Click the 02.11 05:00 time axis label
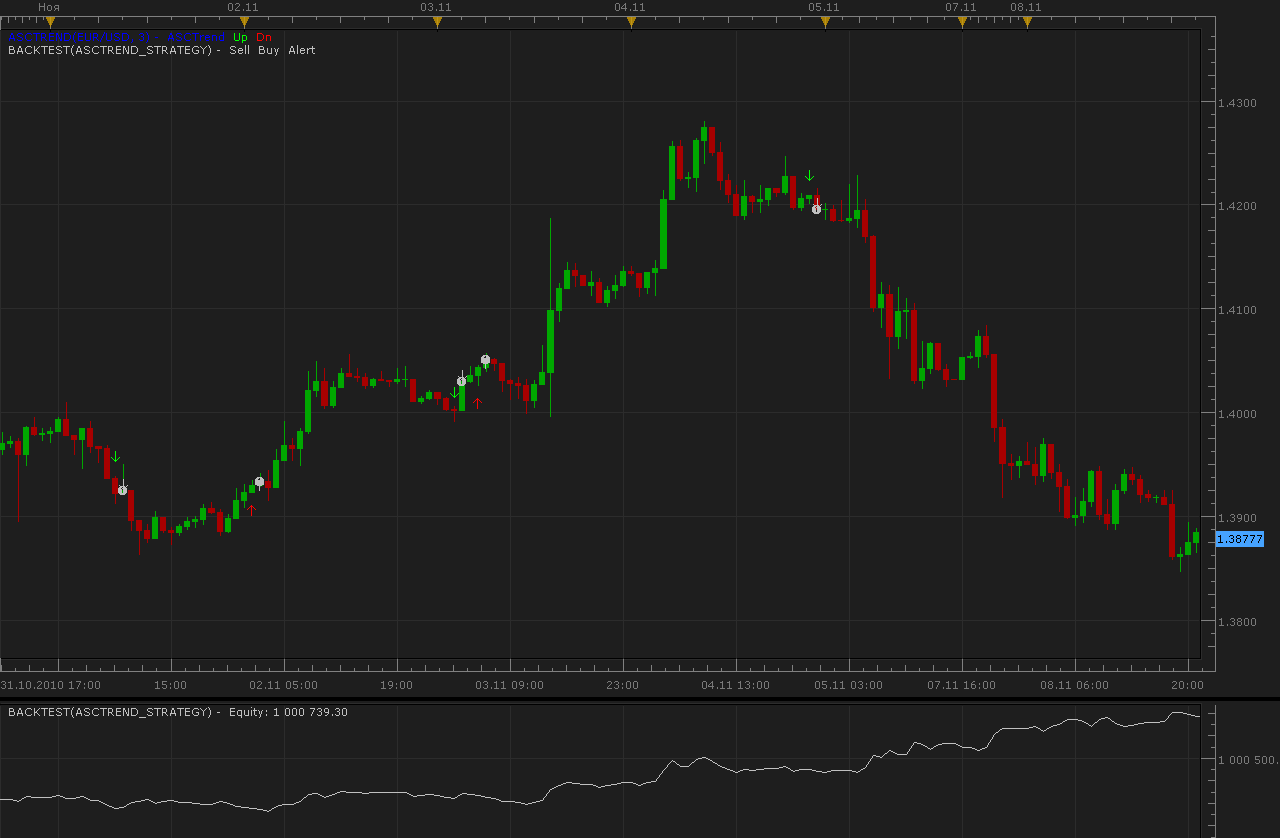This screenshot has width=1280, height=838. click(284, 685)
